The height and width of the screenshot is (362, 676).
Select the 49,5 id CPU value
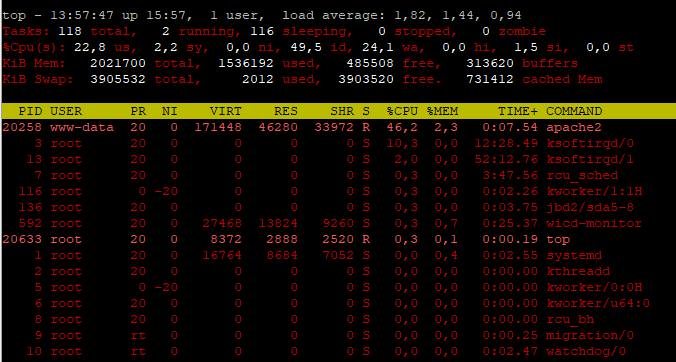point(306,48)
